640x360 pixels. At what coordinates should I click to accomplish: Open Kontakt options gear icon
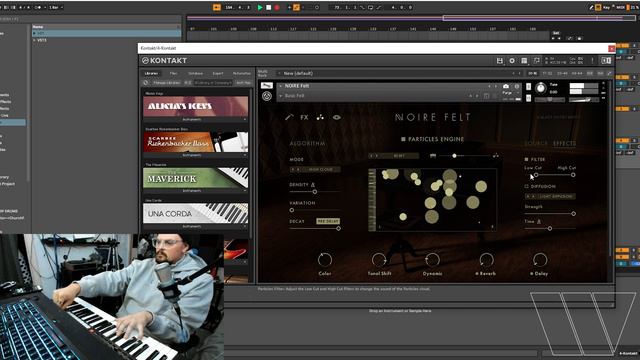coord(512,61)
